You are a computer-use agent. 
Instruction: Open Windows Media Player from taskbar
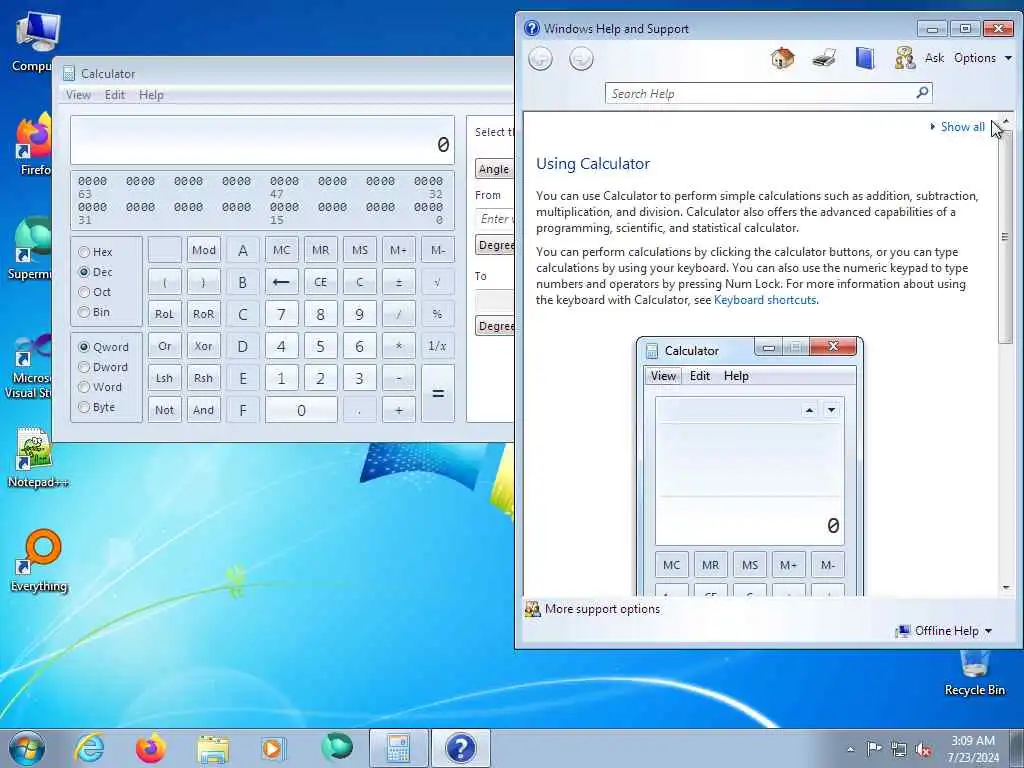point(273,748)
